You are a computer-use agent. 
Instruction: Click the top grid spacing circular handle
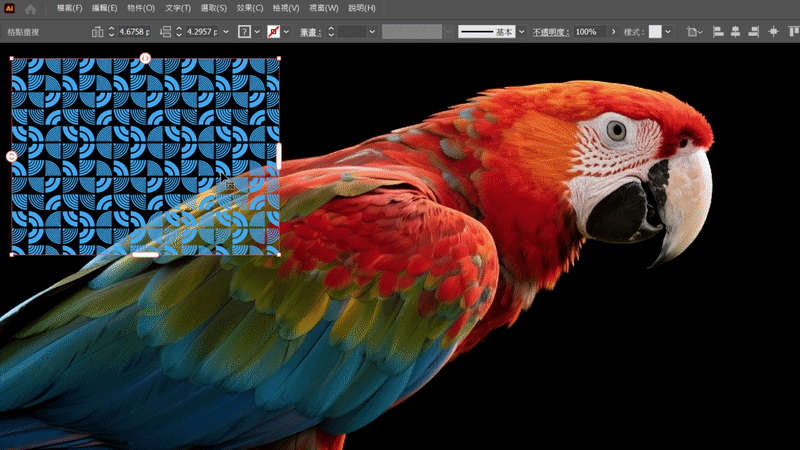point(145,58)
